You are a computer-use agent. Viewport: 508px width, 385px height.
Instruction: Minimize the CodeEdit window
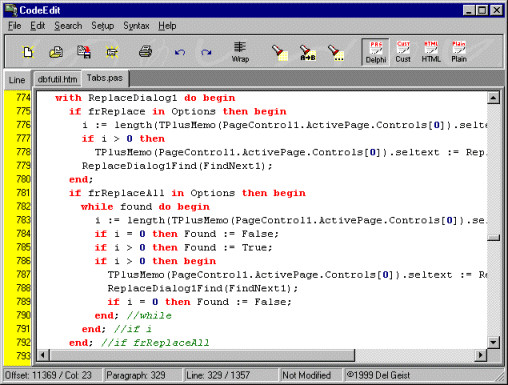(469, 10)
